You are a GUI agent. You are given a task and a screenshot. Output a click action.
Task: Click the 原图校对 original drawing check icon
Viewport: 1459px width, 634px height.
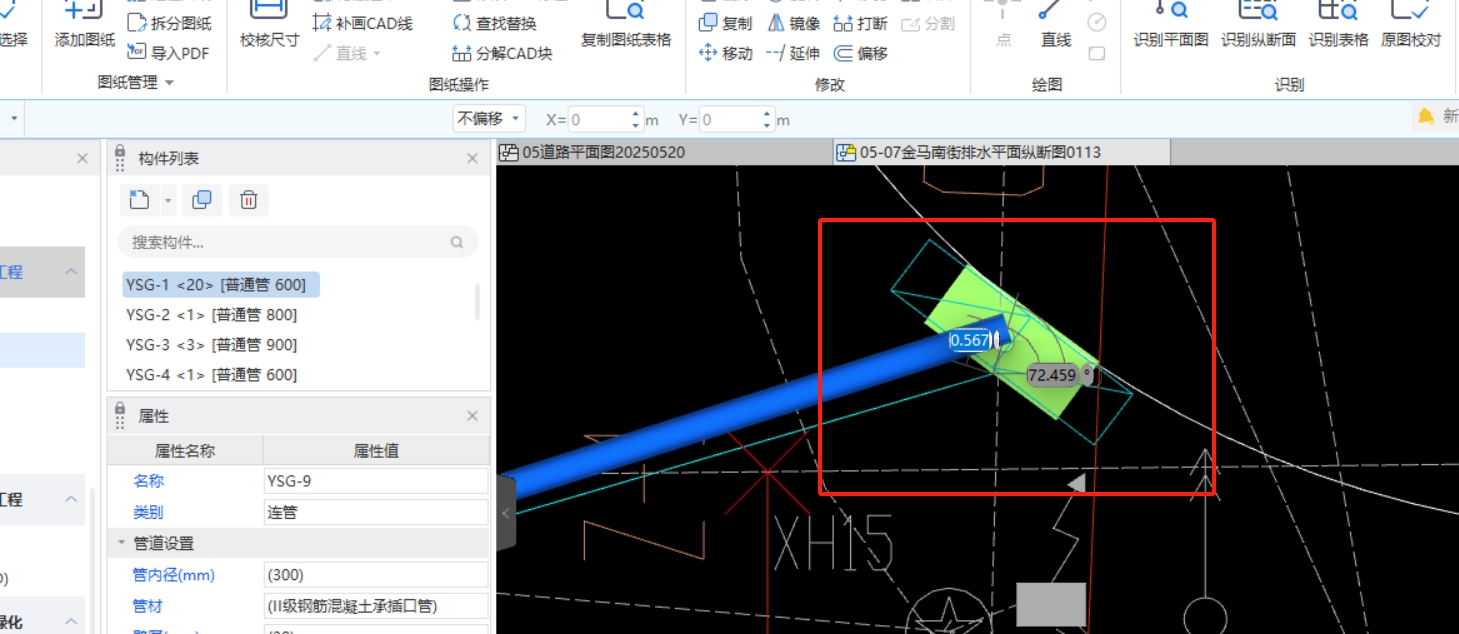(1410, 12)
